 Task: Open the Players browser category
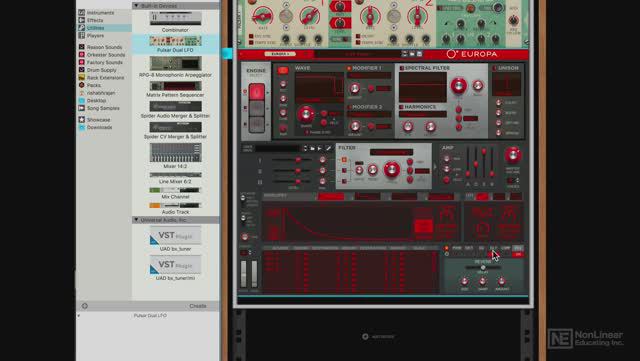[x=95, y=36]
